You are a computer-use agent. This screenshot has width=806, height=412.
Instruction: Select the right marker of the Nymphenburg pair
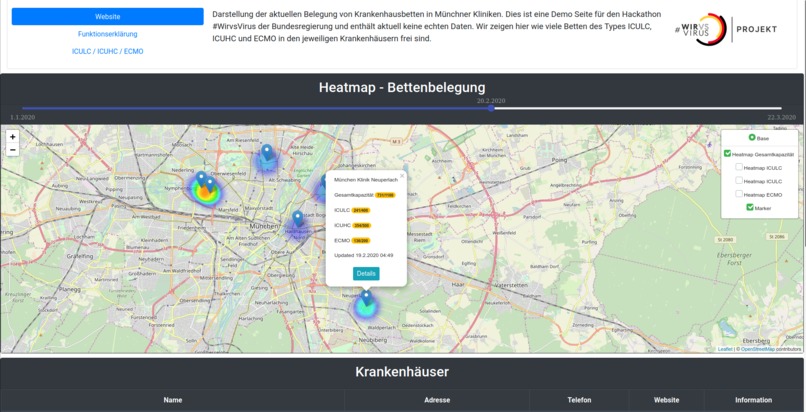[210, 185]
